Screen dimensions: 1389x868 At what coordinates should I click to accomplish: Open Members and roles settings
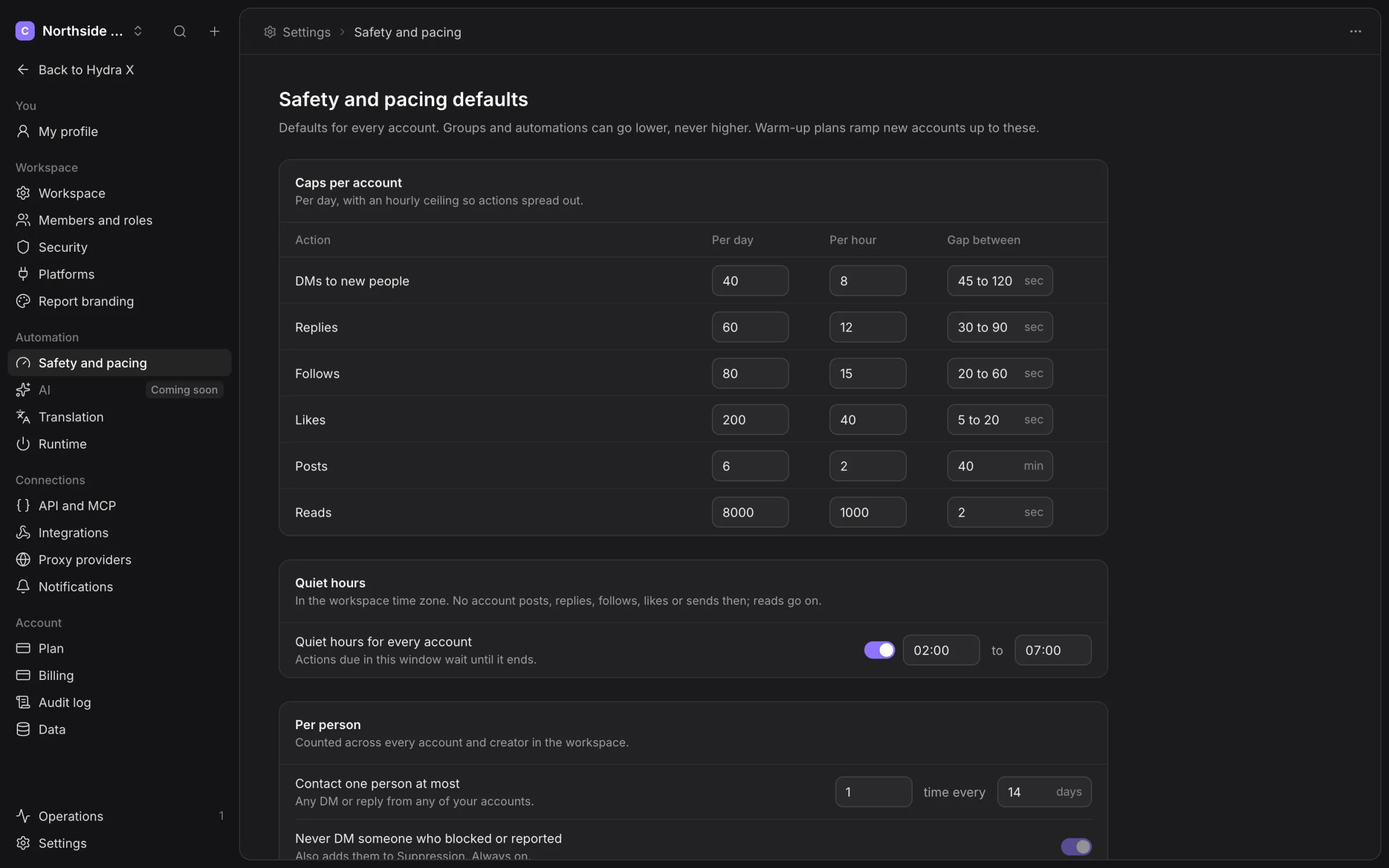point(119,220)
